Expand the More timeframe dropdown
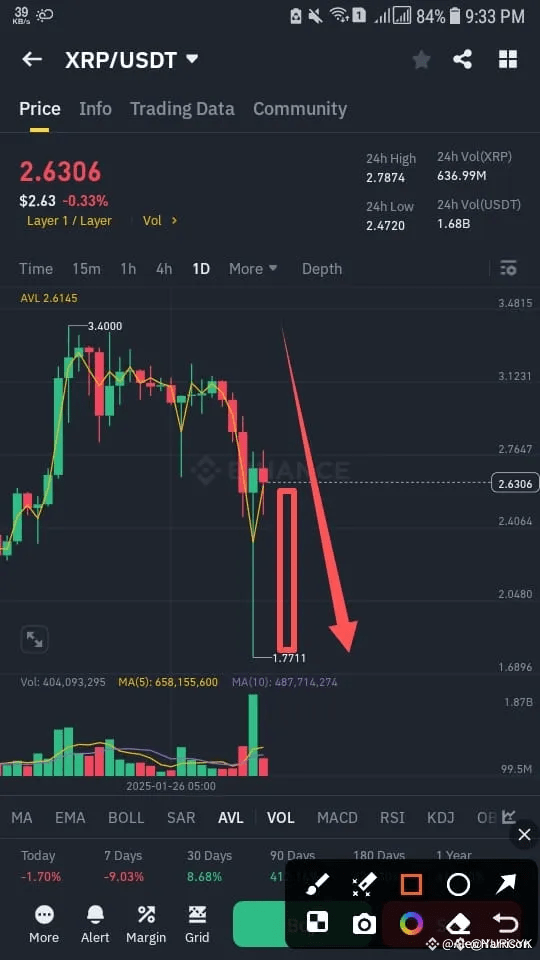 [x=253, y=269]
